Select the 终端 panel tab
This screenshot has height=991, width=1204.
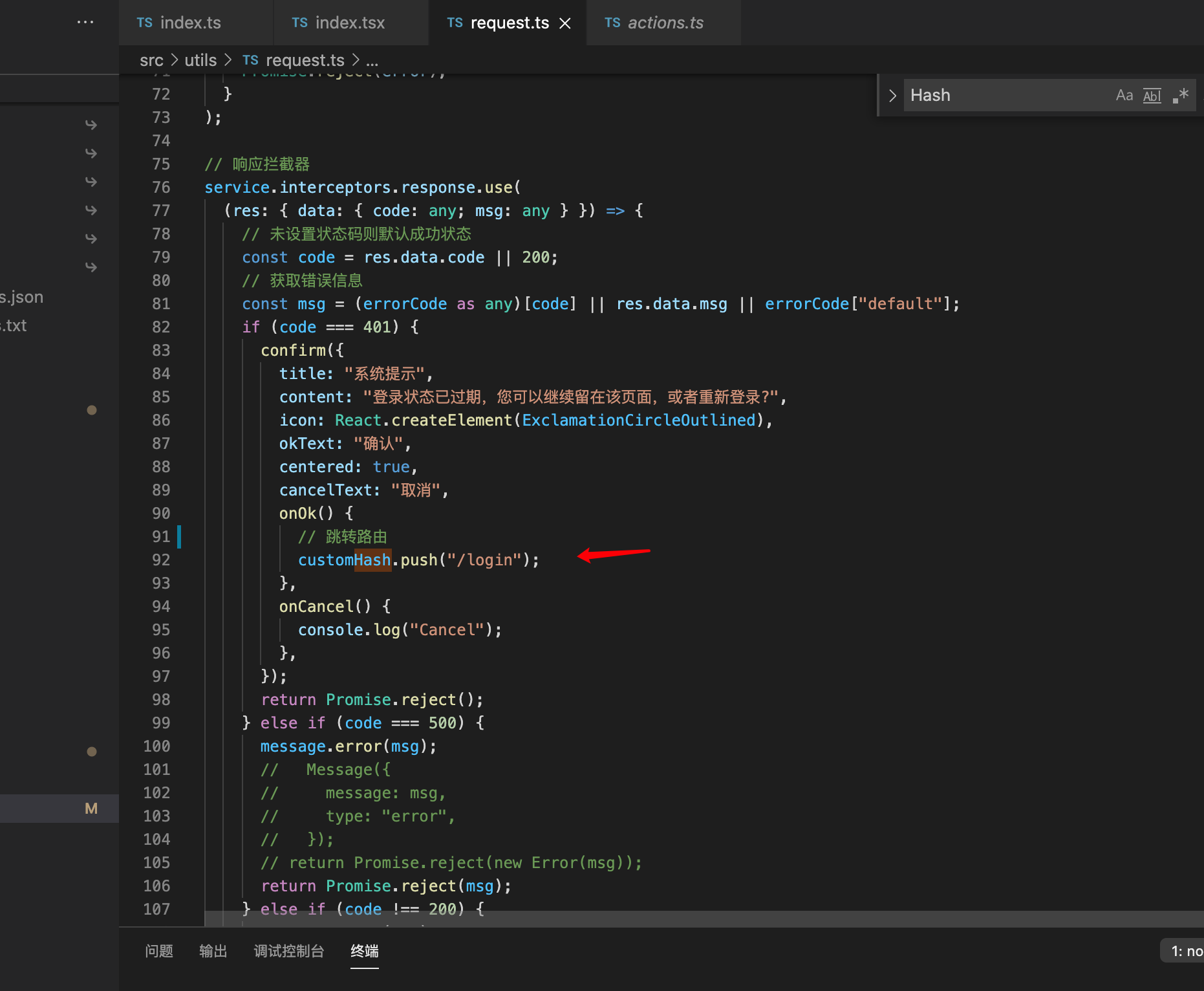(x=364, y=951)
